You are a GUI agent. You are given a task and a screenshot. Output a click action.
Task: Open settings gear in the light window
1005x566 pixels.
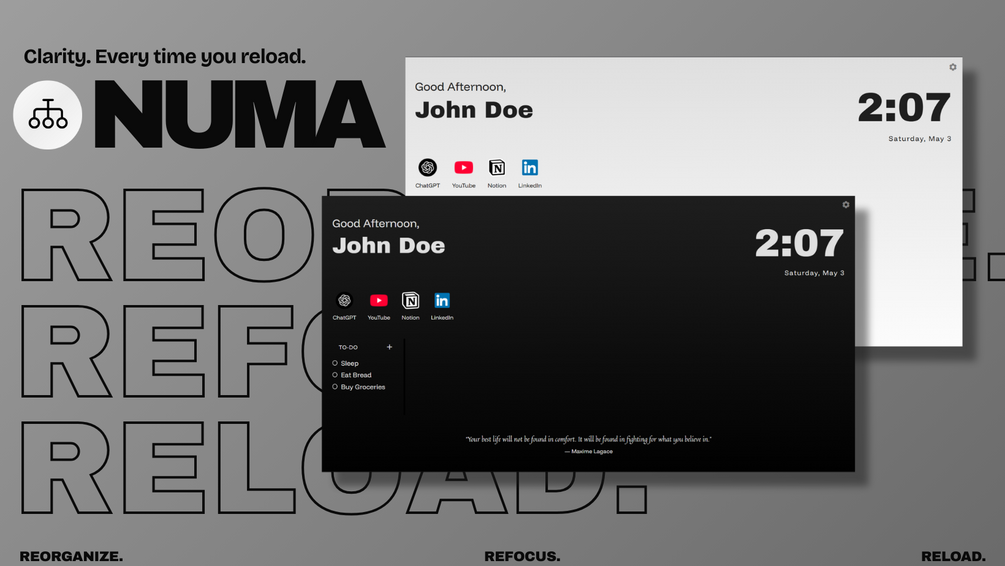pos(952,67)
